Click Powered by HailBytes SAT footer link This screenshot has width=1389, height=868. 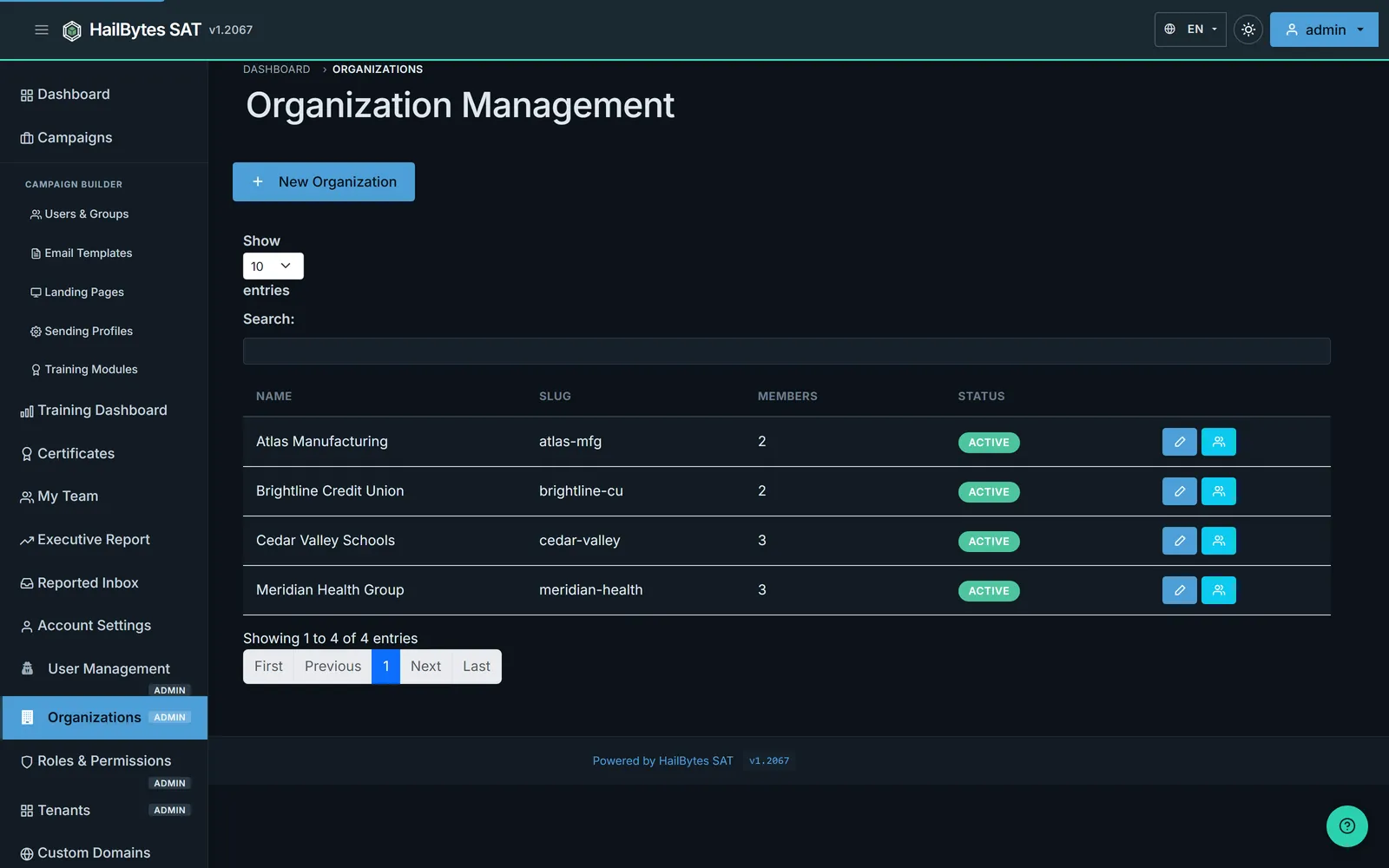[662, 761]
